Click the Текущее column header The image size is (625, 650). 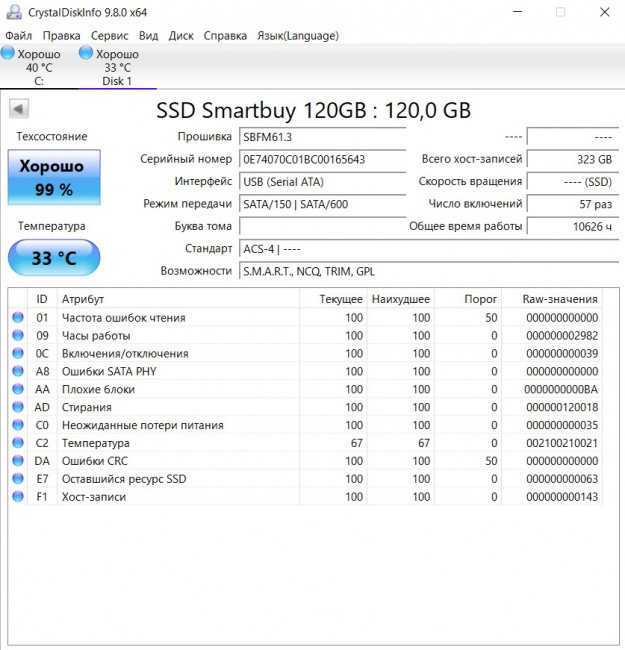333,299
